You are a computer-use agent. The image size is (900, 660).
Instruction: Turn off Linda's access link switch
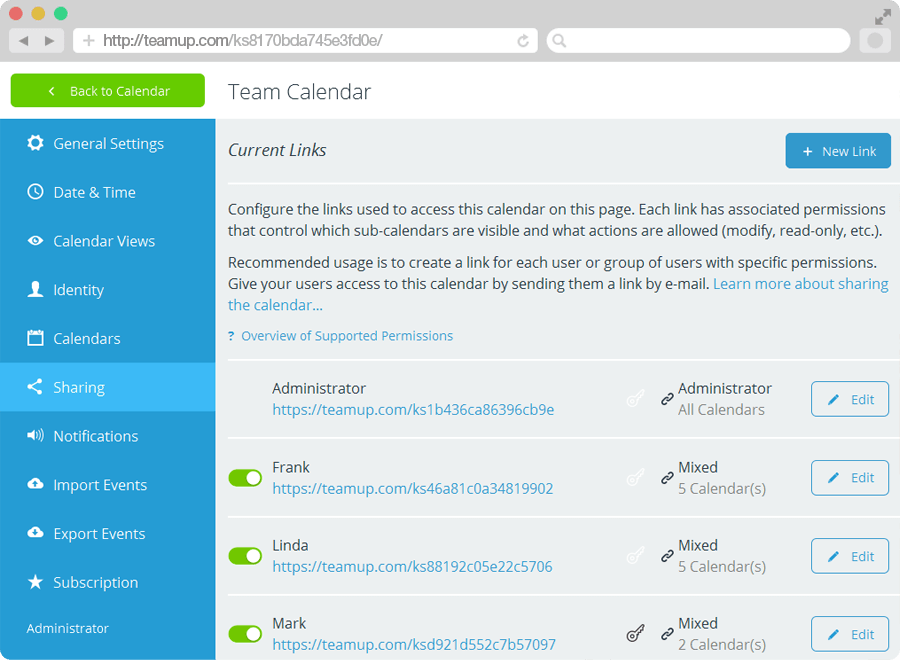pyautogui.click(x=245, y=556)
